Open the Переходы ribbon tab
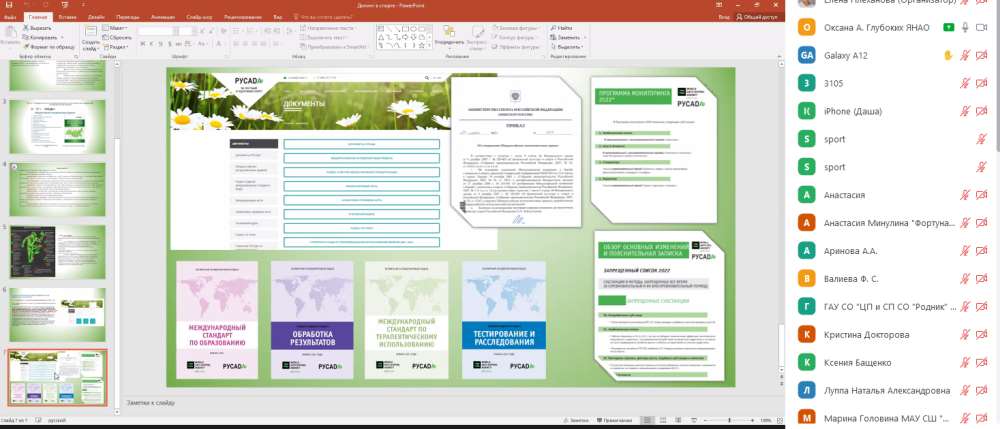Image resolution: width=1000 pixels, height=429 pixels. pos(129,17)
